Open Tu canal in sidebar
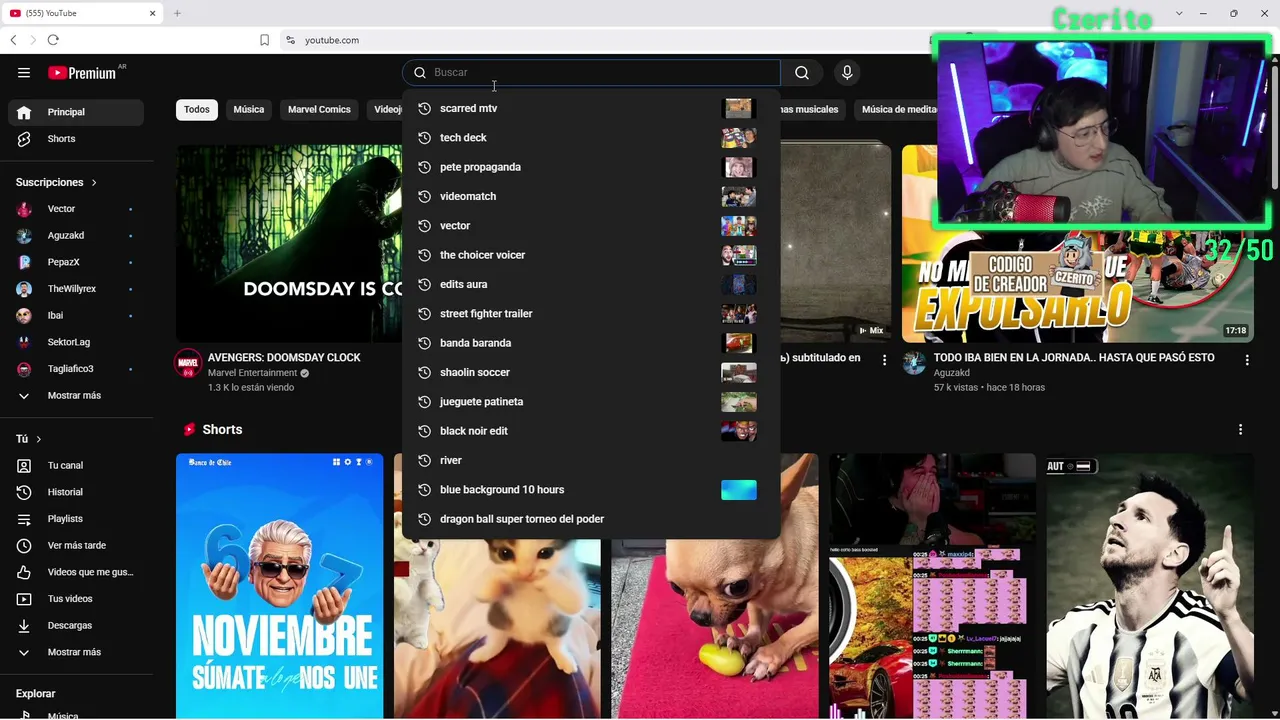This screenshot has width=1280, height=720. (x=76, y=465)
